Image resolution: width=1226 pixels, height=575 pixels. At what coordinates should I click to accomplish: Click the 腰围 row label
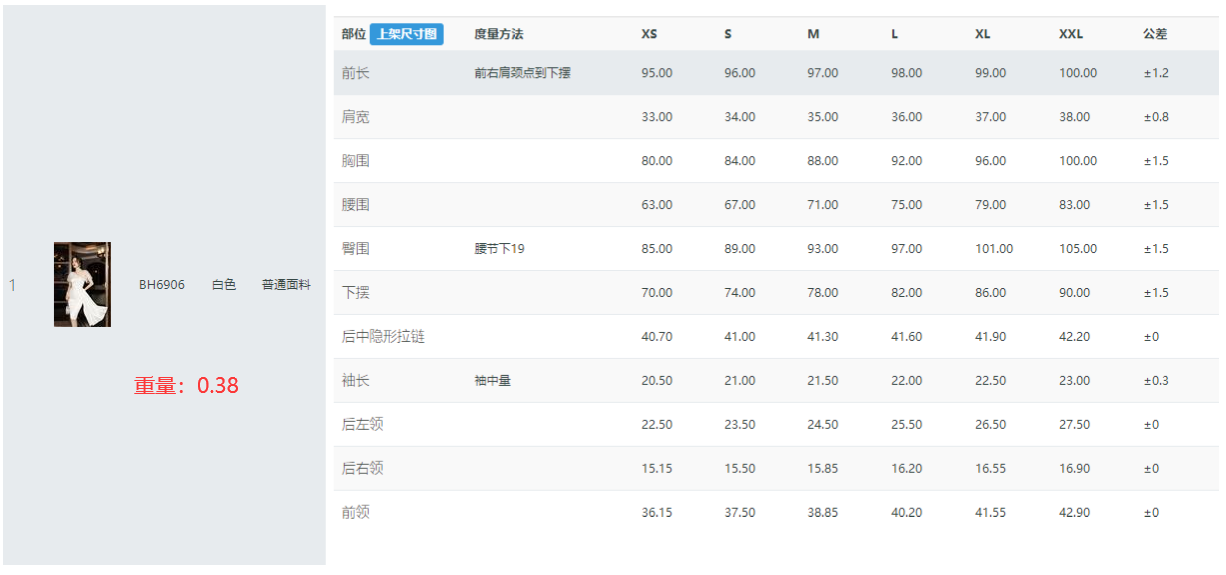pyautogui.click(x=355, y=205)
